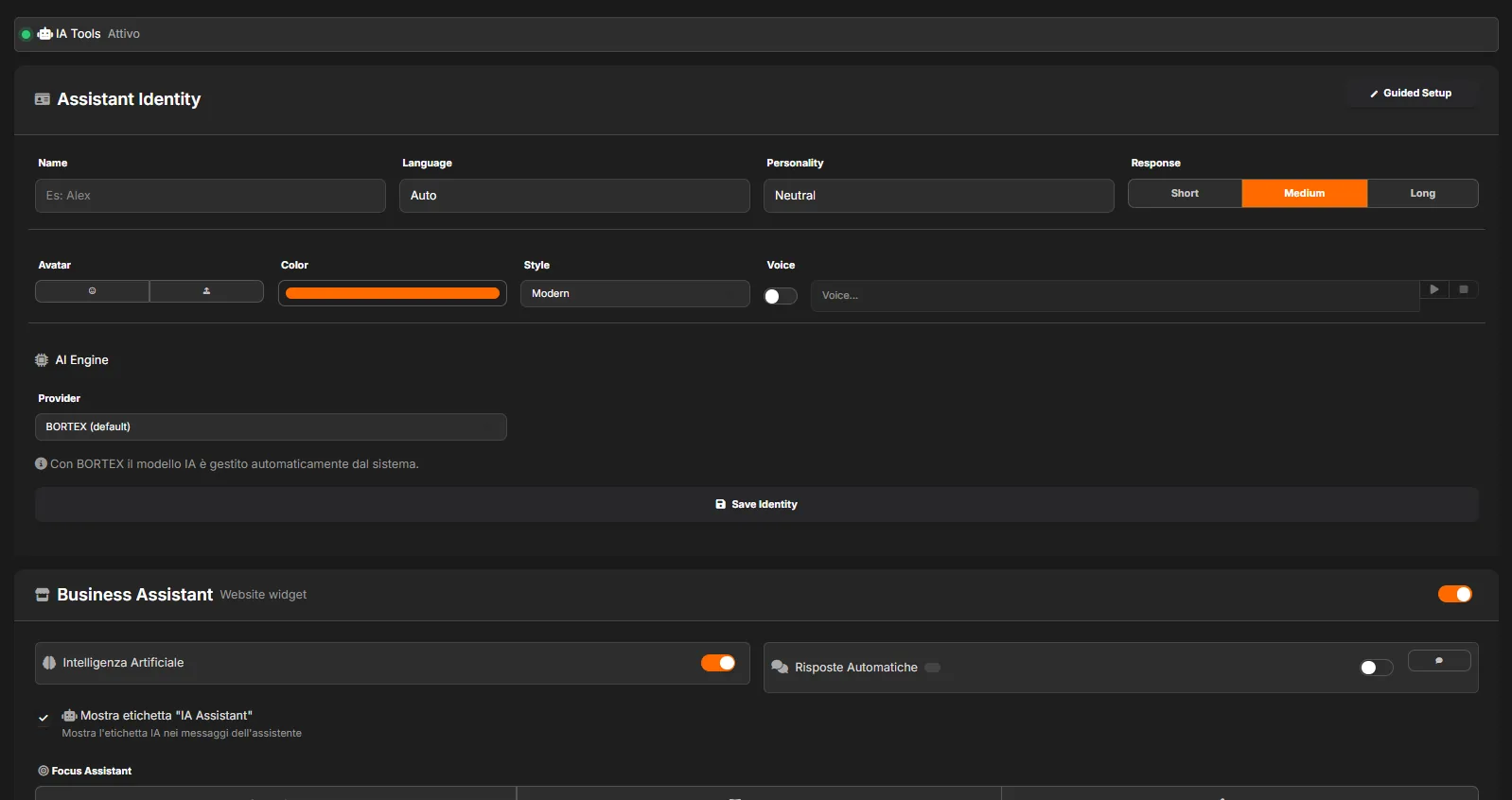Open the orange Color picker swatch
The image size is (1512, 800).
tap(393, 293)
